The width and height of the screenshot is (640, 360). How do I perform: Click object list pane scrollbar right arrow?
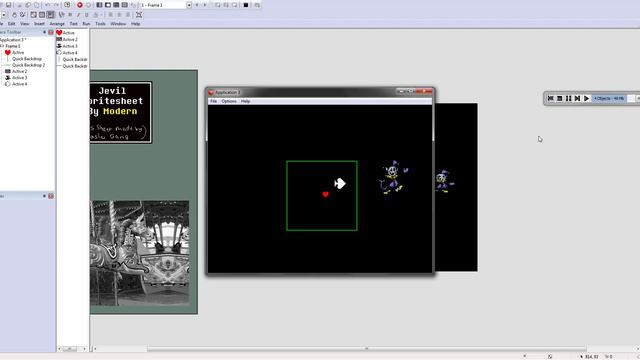point(84,349)
